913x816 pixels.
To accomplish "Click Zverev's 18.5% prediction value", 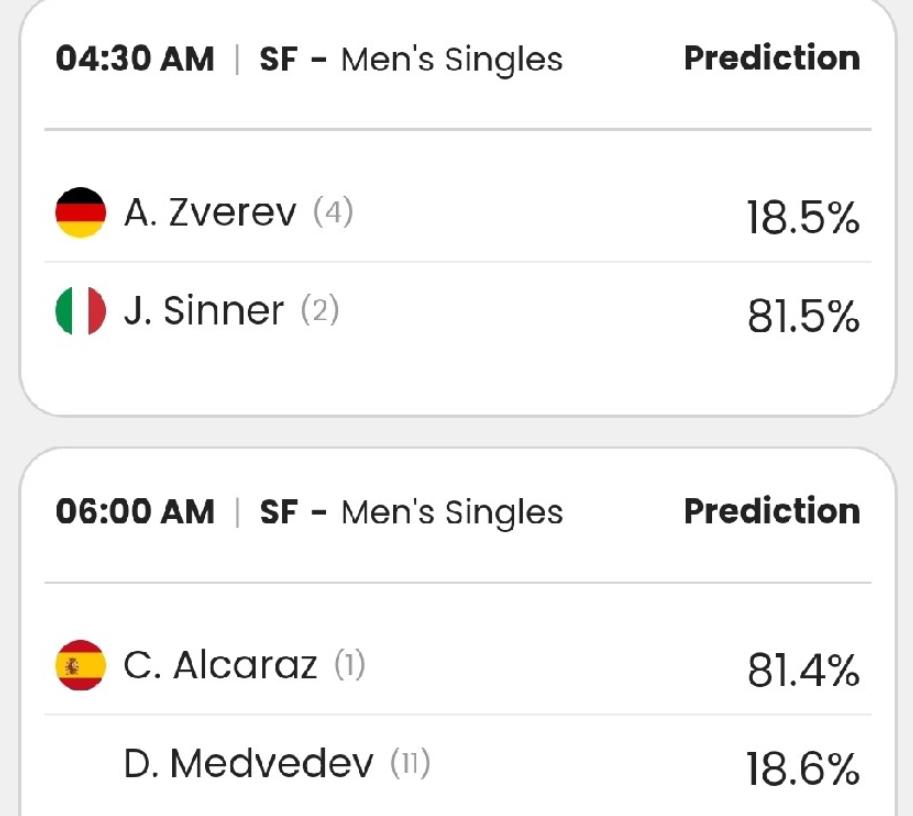I will [x=802, y=218].
